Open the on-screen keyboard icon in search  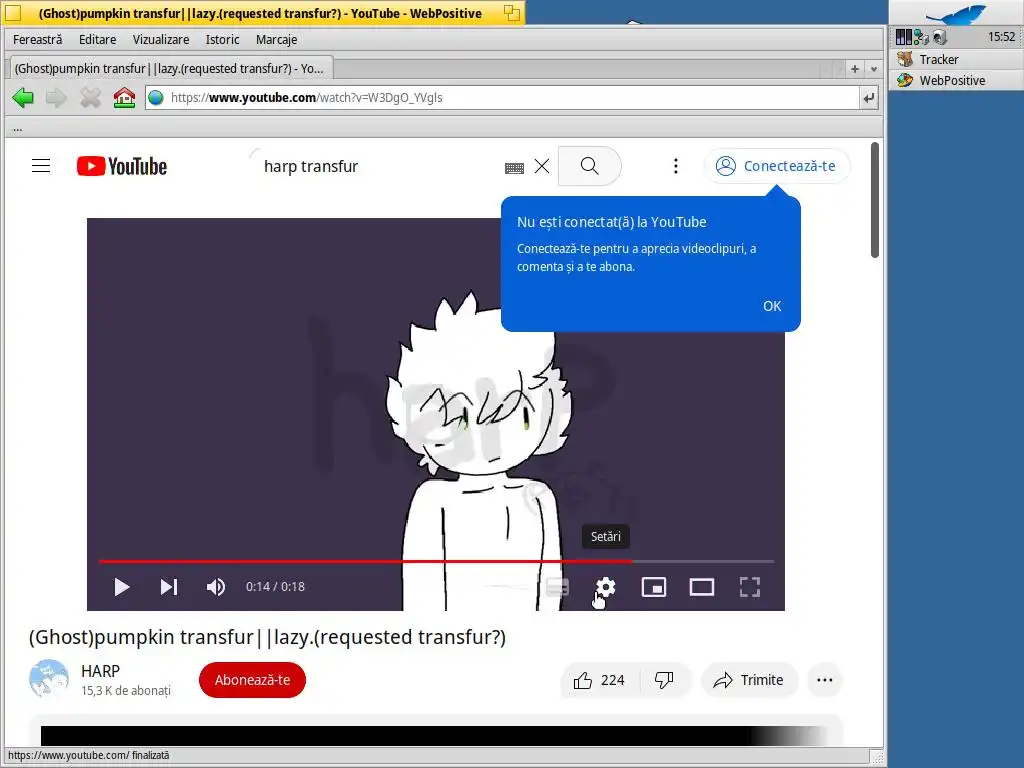click(x=515, y=168)
